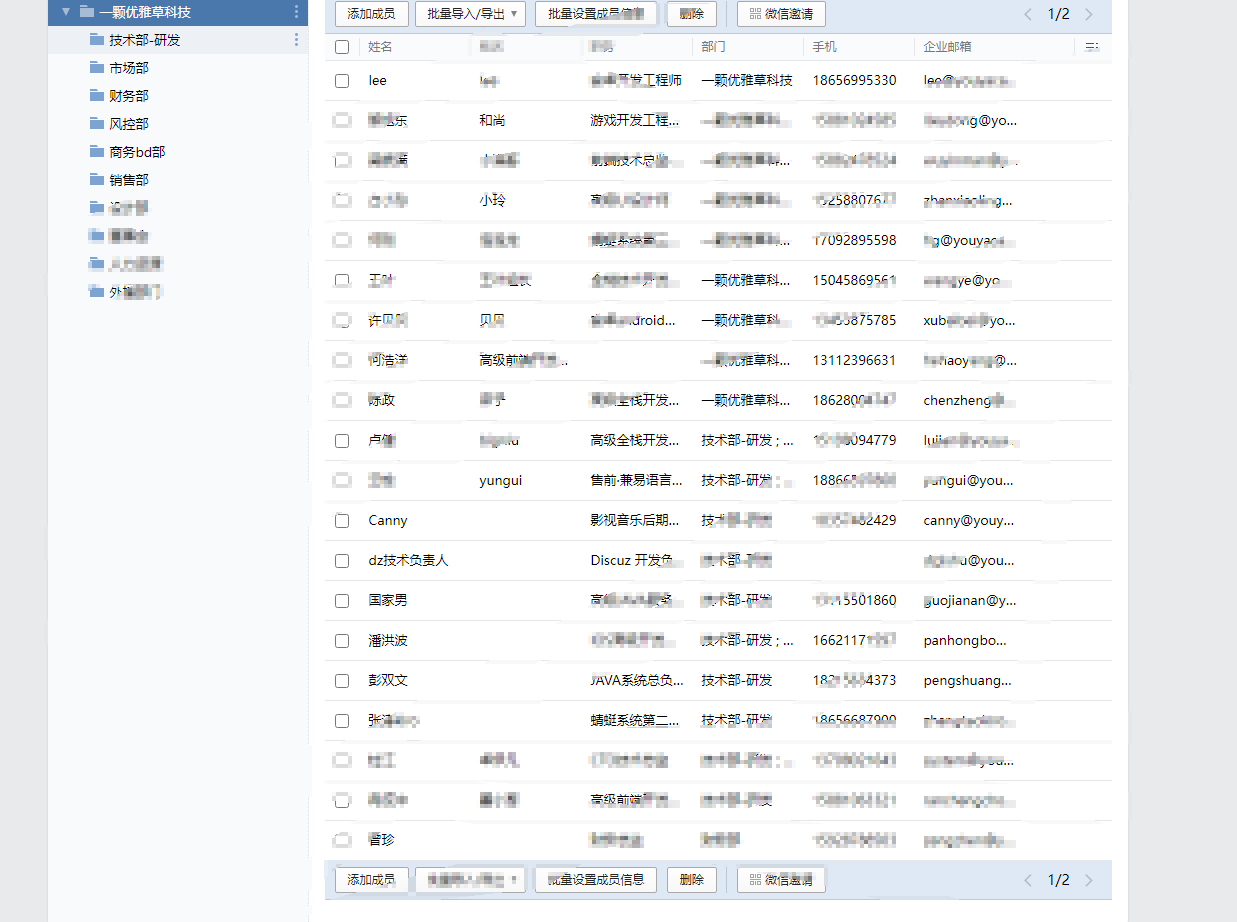Click the alias 贝贝
The height and width of the screenshot is (922, 1237).
[x=493, y=320]
